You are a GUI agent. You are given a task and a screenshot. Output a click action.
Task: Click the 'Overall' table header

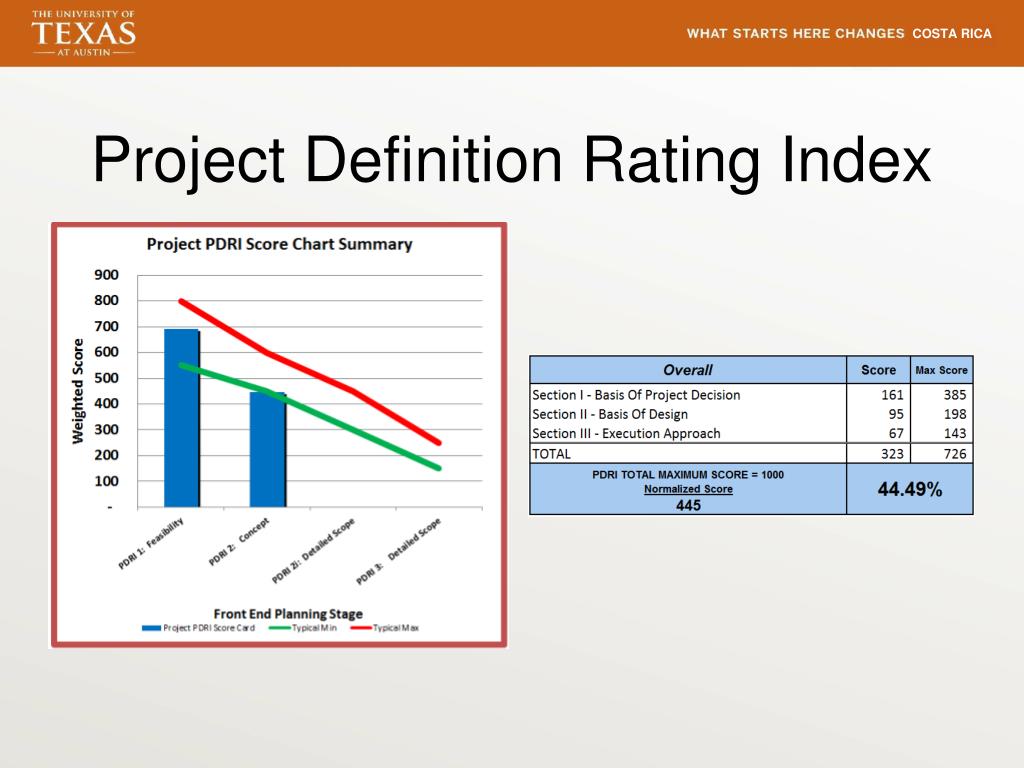[x=688, y=370]
